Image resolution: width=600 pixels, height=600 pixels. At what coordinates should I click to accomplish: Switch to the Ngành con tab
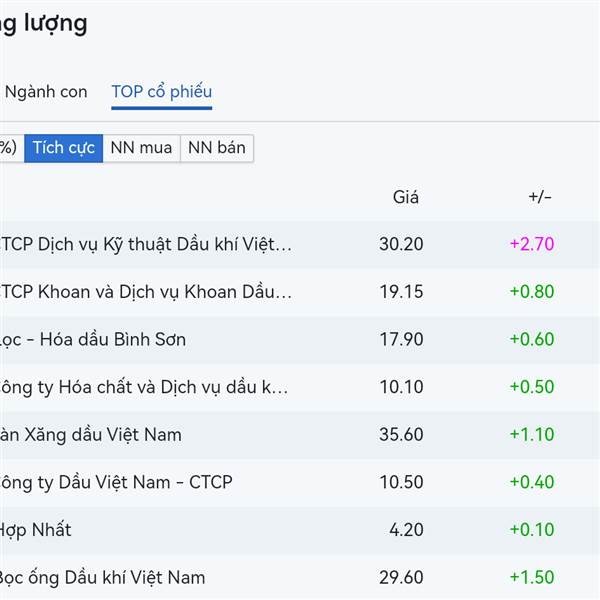coord(46,92)
